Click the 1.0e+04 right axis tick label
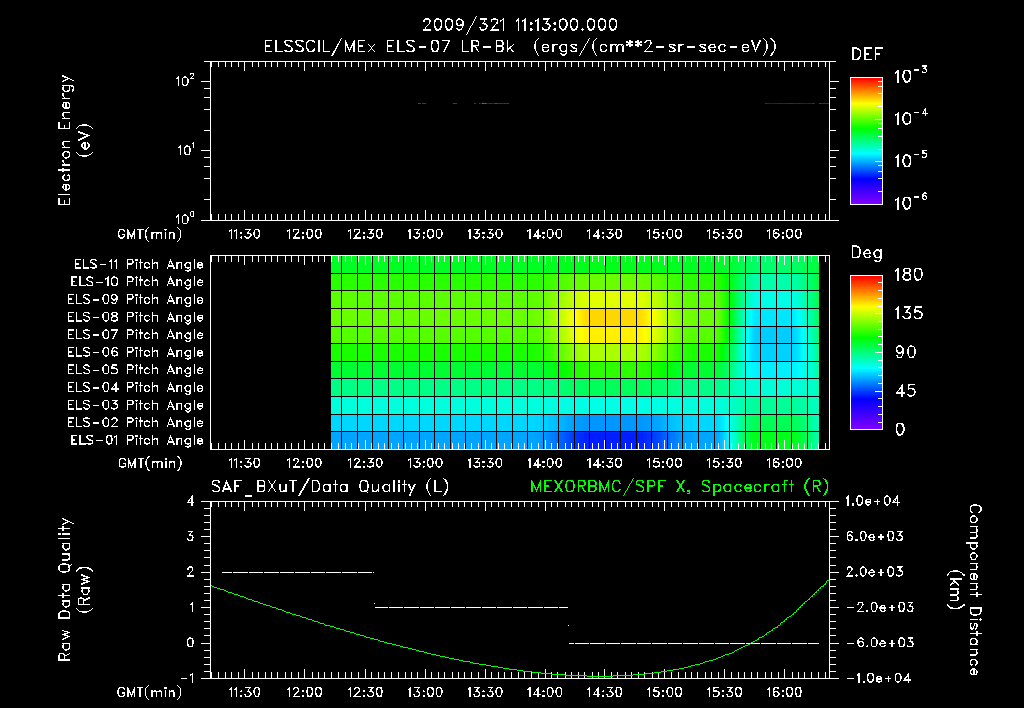 tap(872, 501)
